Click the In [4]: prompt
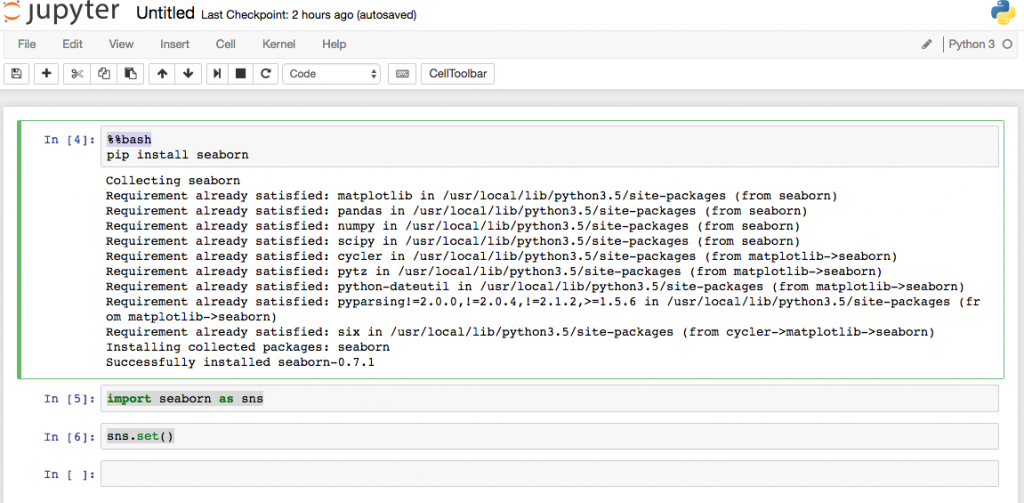Viewport: 1024px width, 503px height. click(69, 140)
